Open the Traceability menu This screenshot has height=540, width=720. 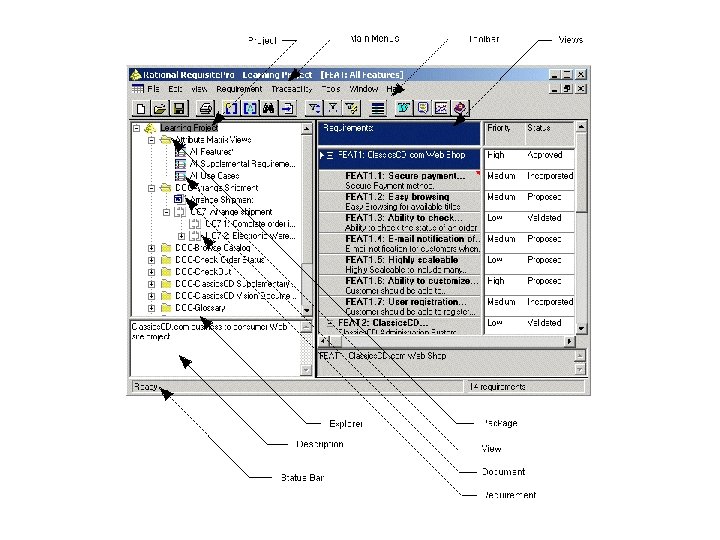[x=292, y=89]
